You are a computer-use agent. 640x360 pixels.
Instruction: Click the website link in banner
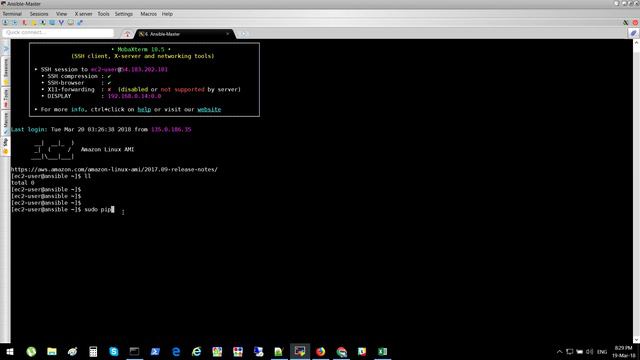209,109
